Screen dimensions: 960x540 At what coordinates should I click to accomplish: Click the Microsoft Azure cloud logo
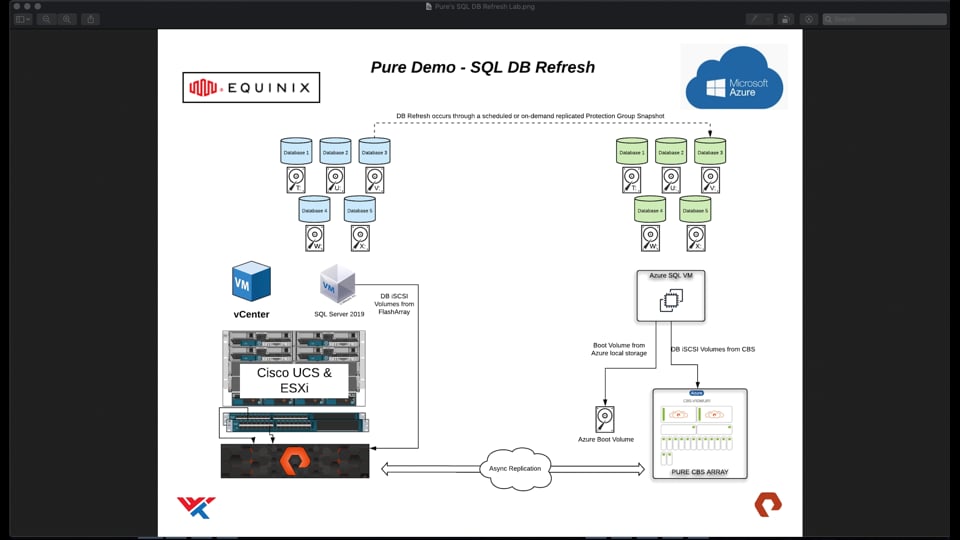coord(734,78)
